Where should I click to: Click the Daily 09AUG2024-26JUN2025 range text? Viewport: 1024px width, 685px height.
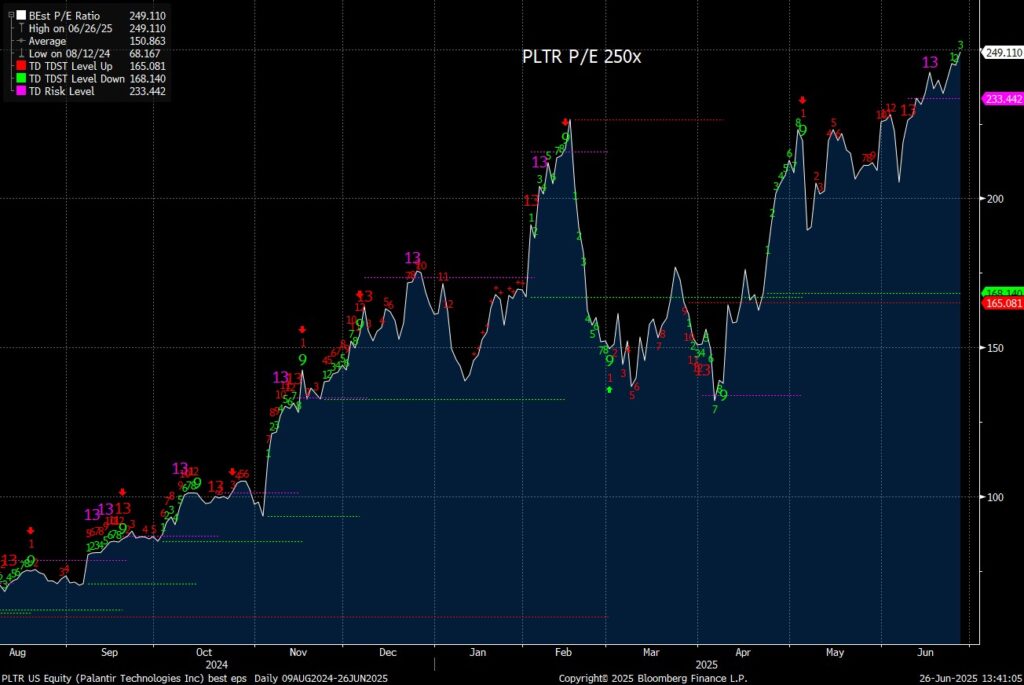(321, 678)
